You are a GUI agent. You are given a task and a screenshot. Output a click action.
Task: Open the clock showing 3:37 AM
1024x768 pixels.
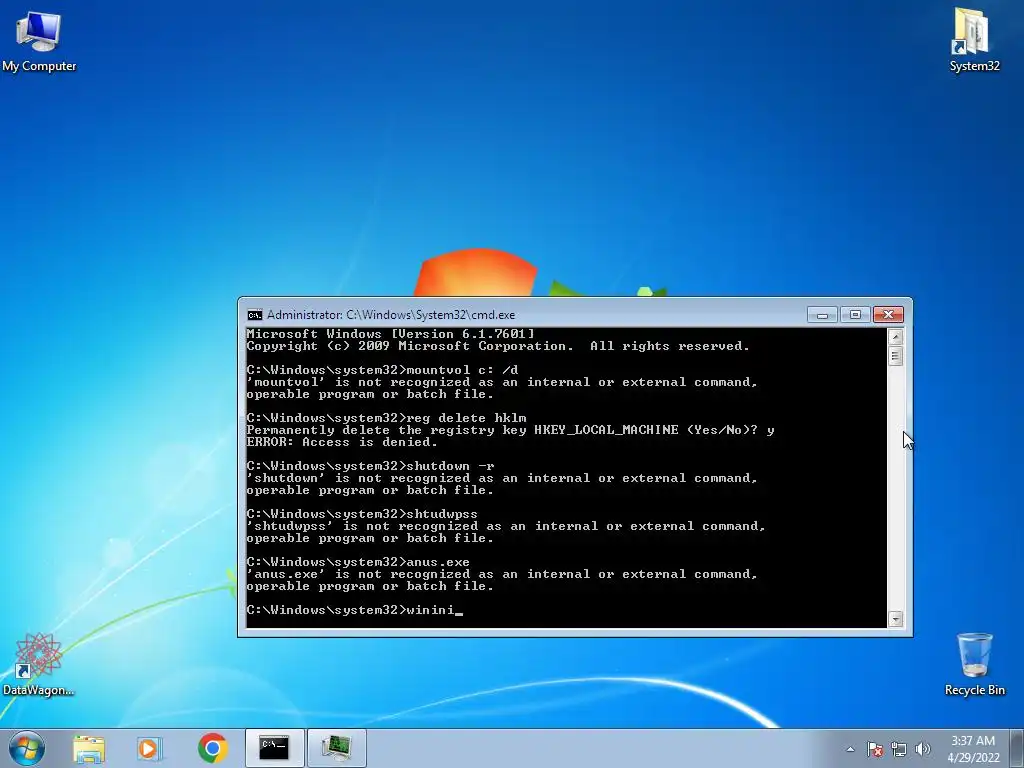click(973, 749)
